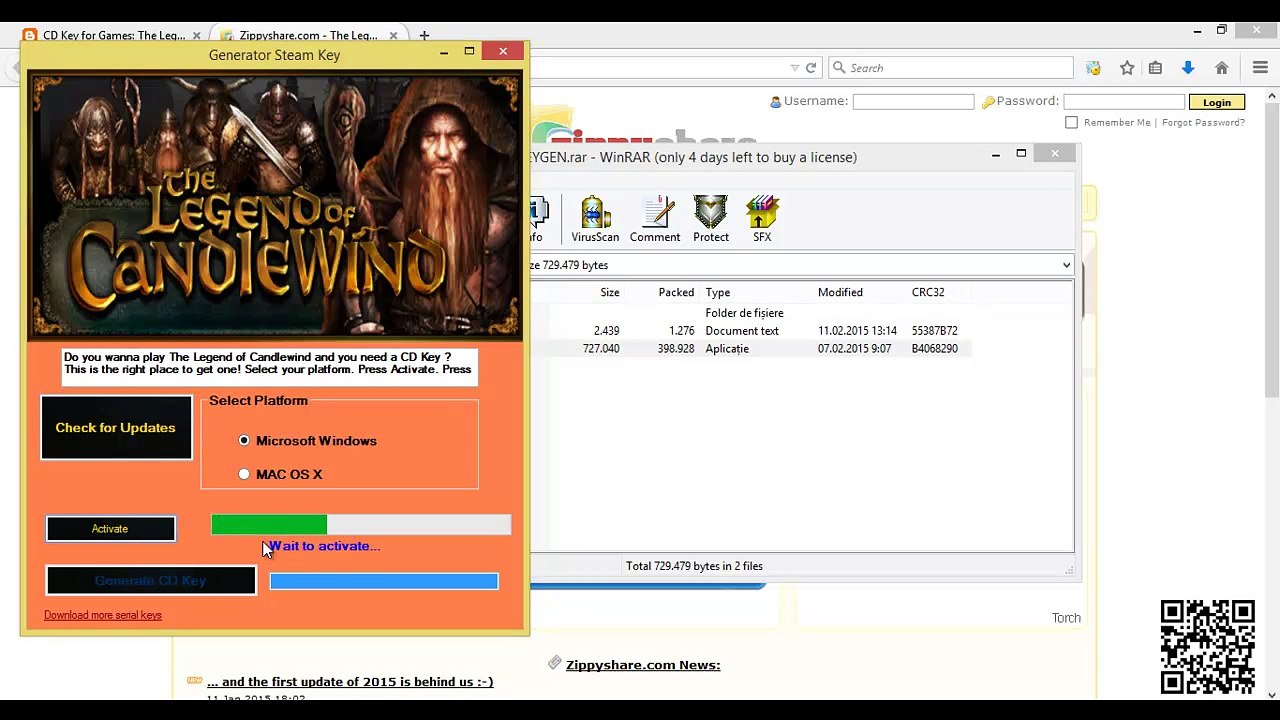
Task: Click the Username input field
Action: (913, 102)
